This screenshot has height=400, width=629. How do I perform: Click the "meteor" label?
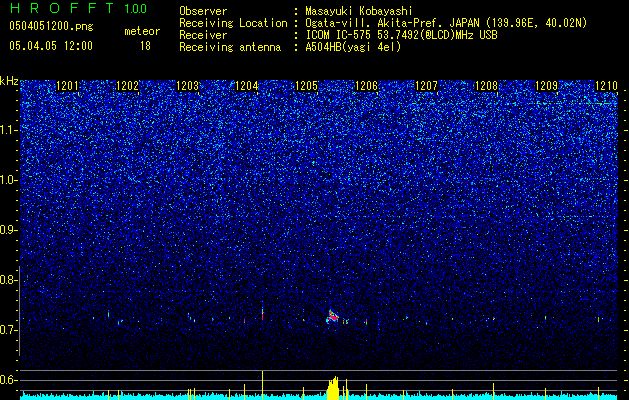pyautogui.click(x=142, y=31)
